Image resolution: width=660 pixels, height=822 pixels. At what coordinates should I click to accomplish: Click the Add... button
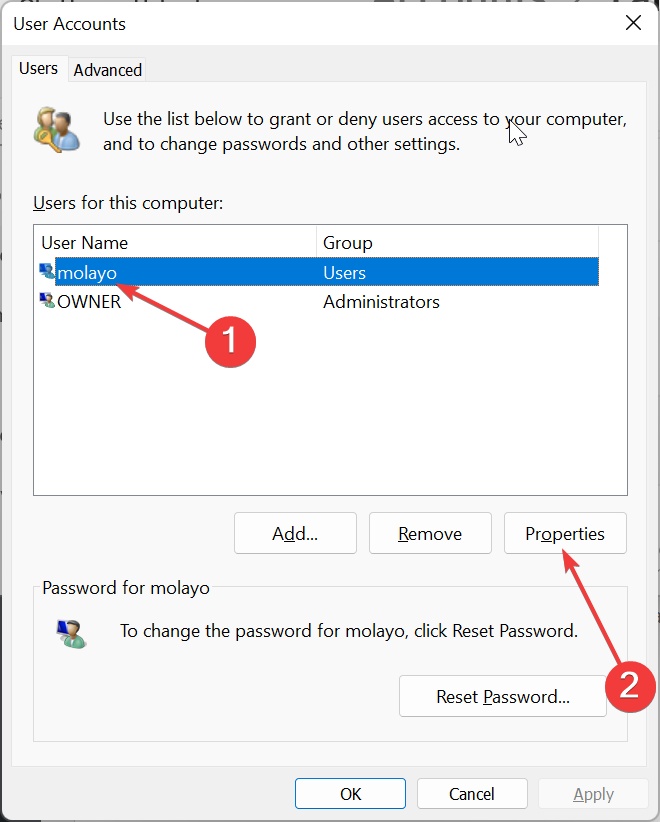click(295, 533)
